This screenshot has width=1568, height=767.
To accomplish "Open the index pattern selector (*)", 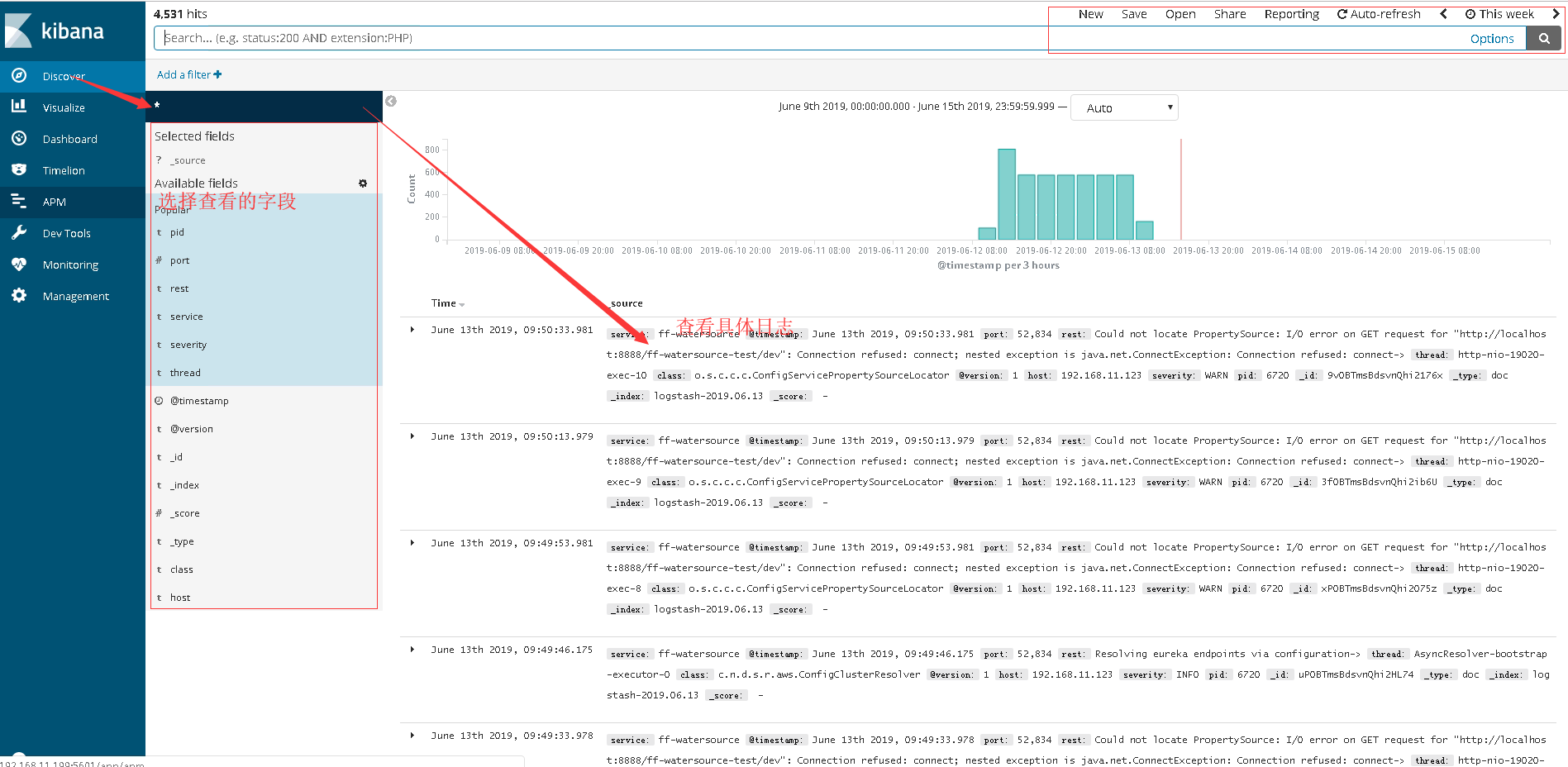I will 263,106.
